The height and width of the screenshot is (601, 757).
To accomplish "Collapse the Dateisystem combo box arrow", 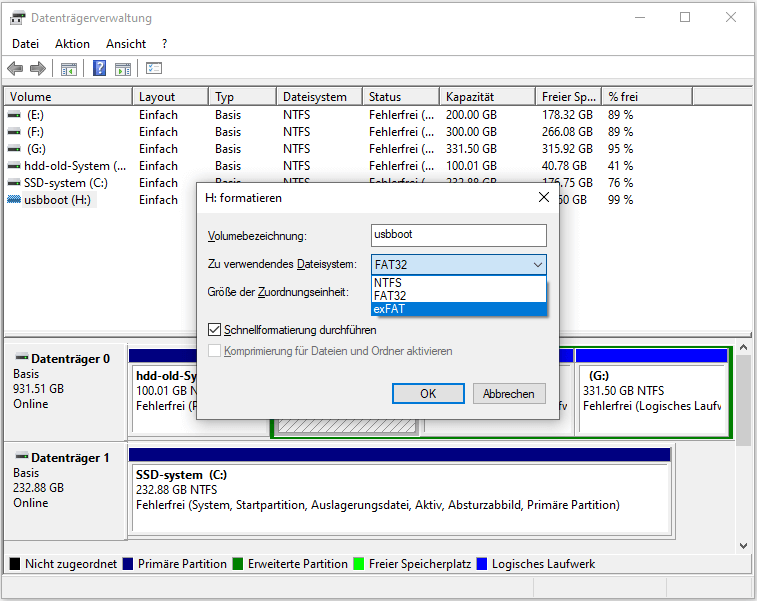I will pyautogui.click(x=538, y=265).
